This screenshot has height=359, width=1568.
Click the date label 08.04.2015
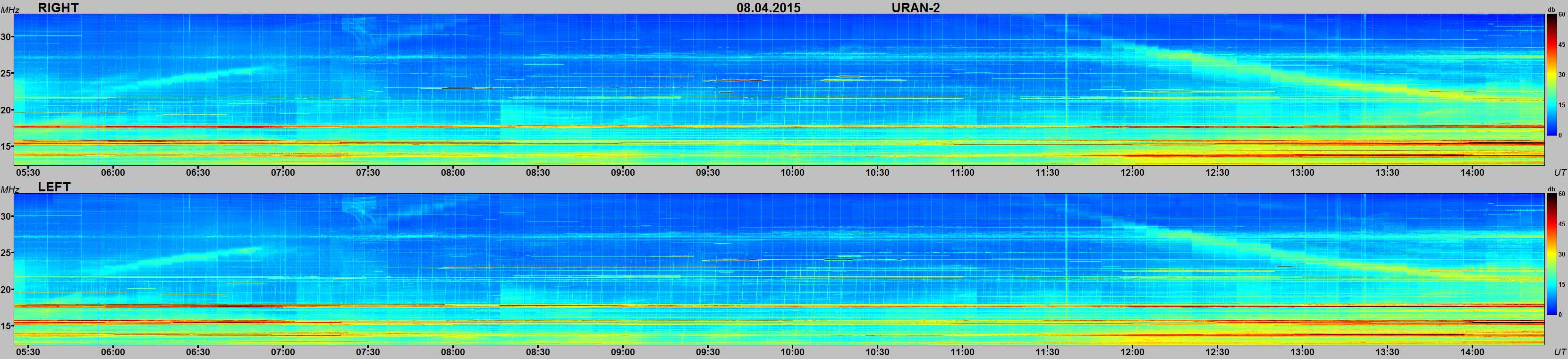[768, 7]
